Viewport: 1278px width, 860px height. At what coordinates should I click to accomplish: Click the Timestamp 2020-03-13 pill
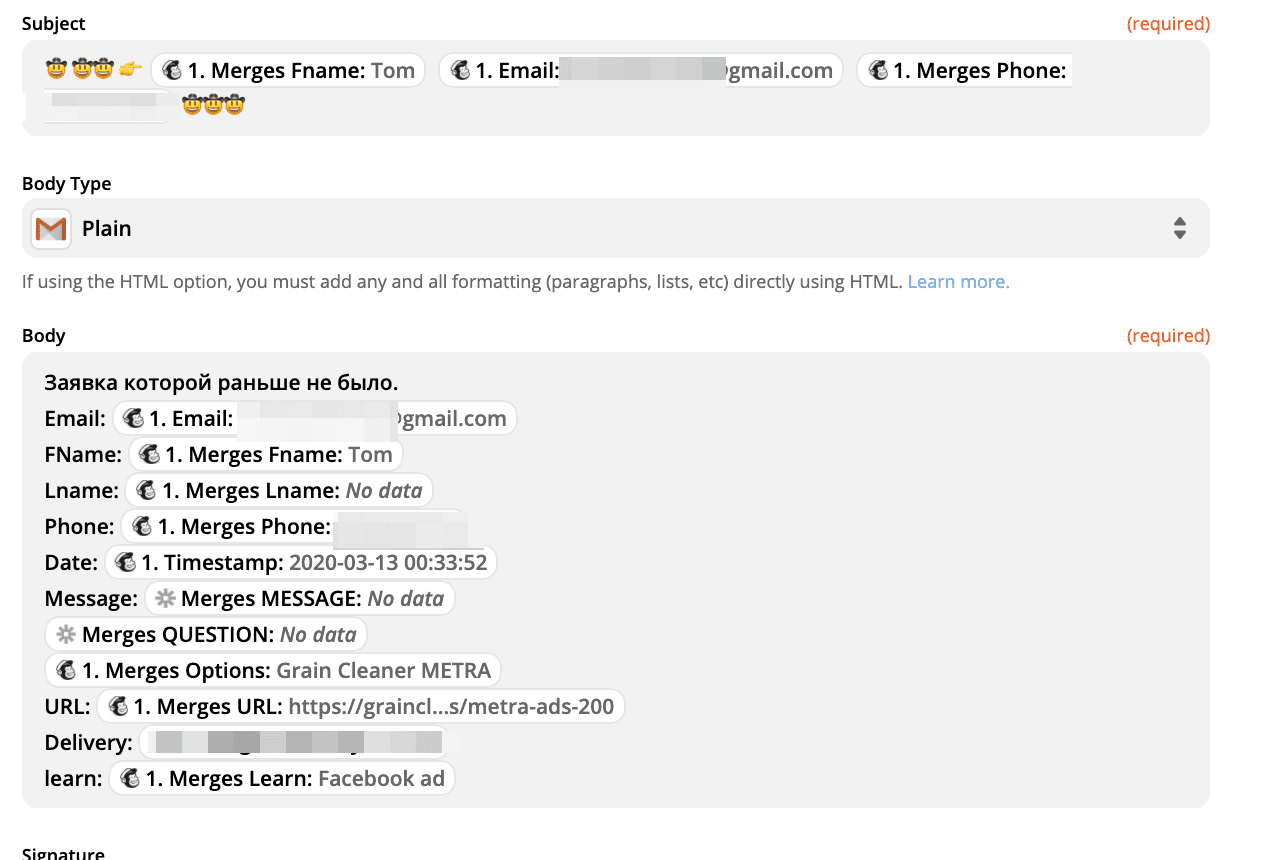(x=301, y=563)
